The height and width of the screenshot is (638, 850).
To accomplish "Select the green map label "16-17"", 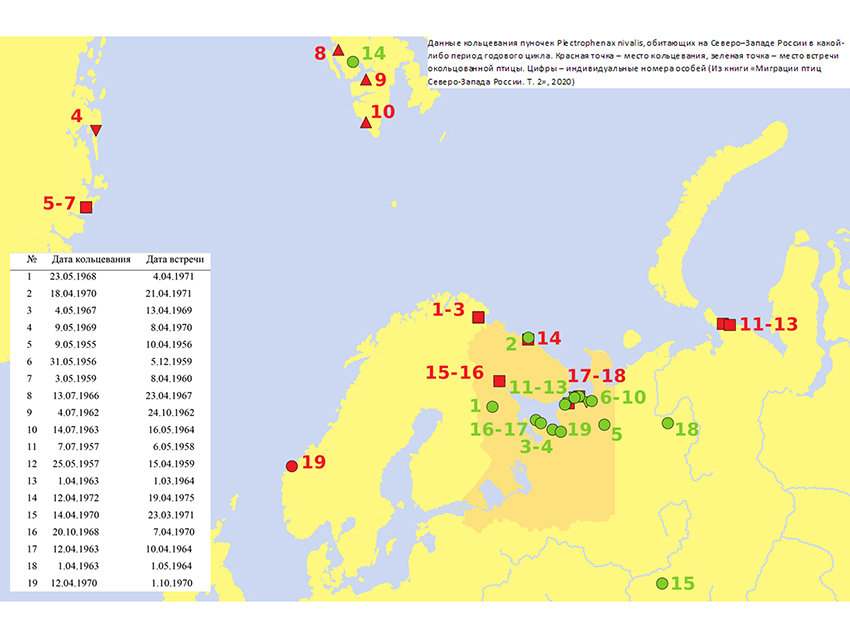I will (x=499, y=429).
